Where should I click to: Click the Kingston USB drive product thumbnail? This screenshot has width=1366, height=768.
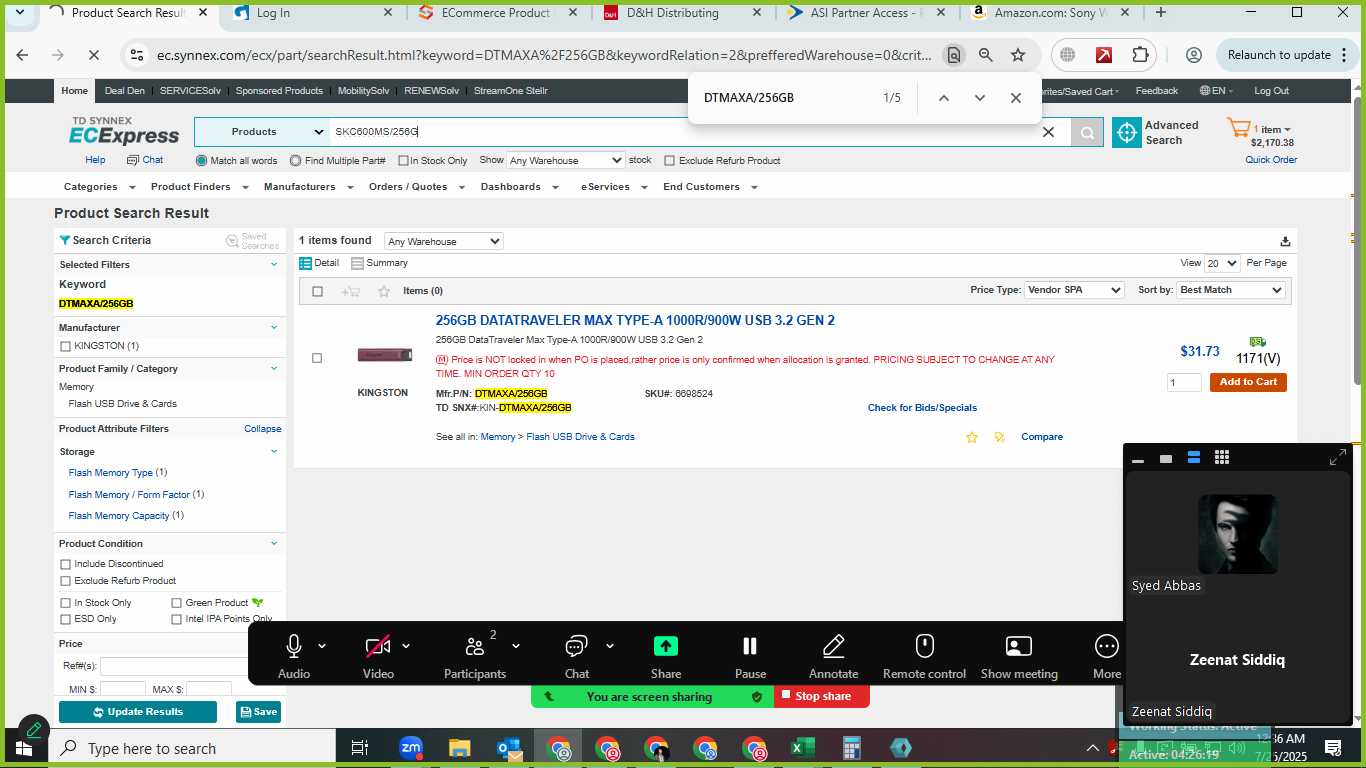coord(384,355)
